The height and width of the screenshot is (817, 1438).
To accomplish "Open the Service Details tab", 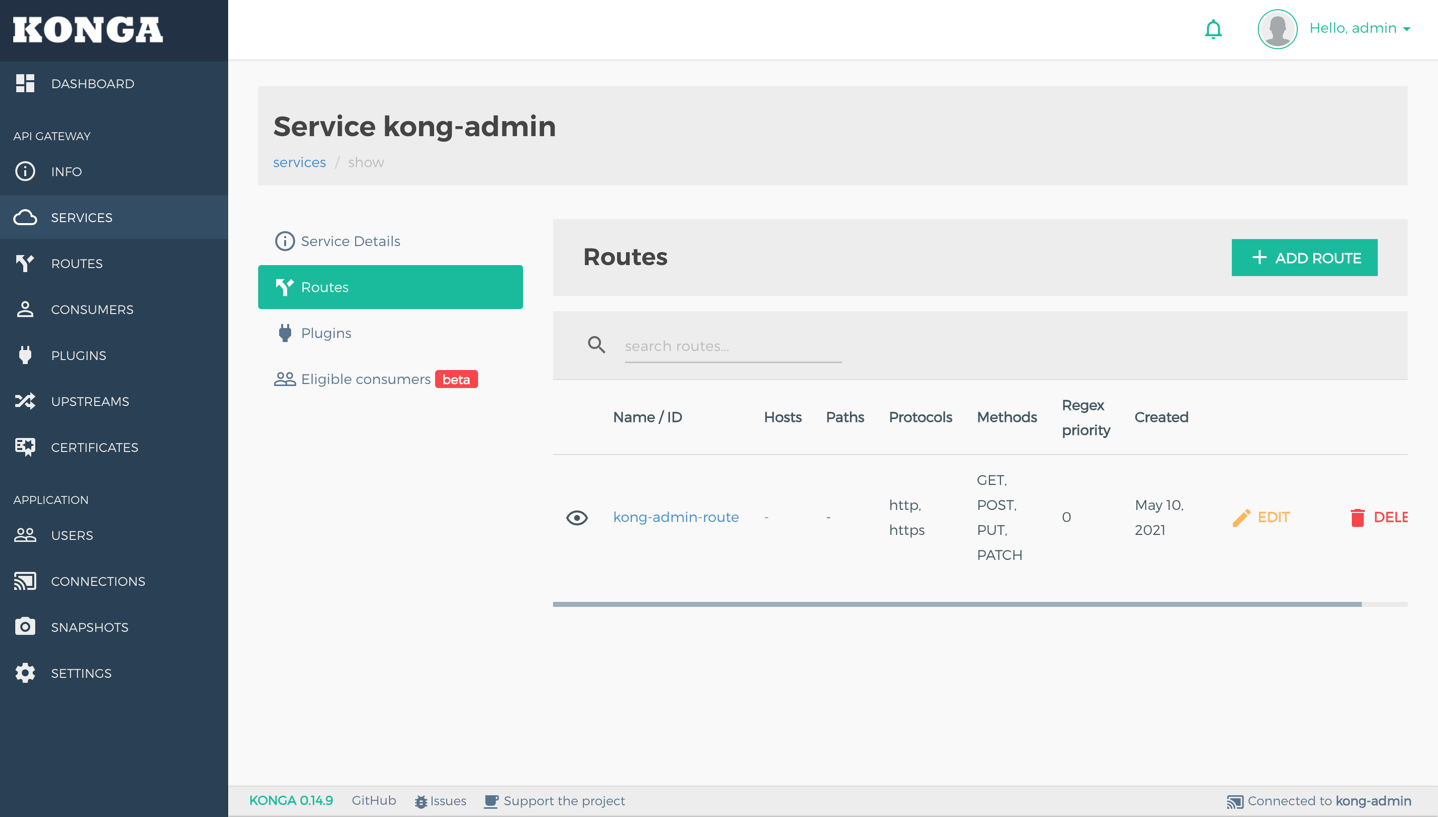I will tap(390, 241).
